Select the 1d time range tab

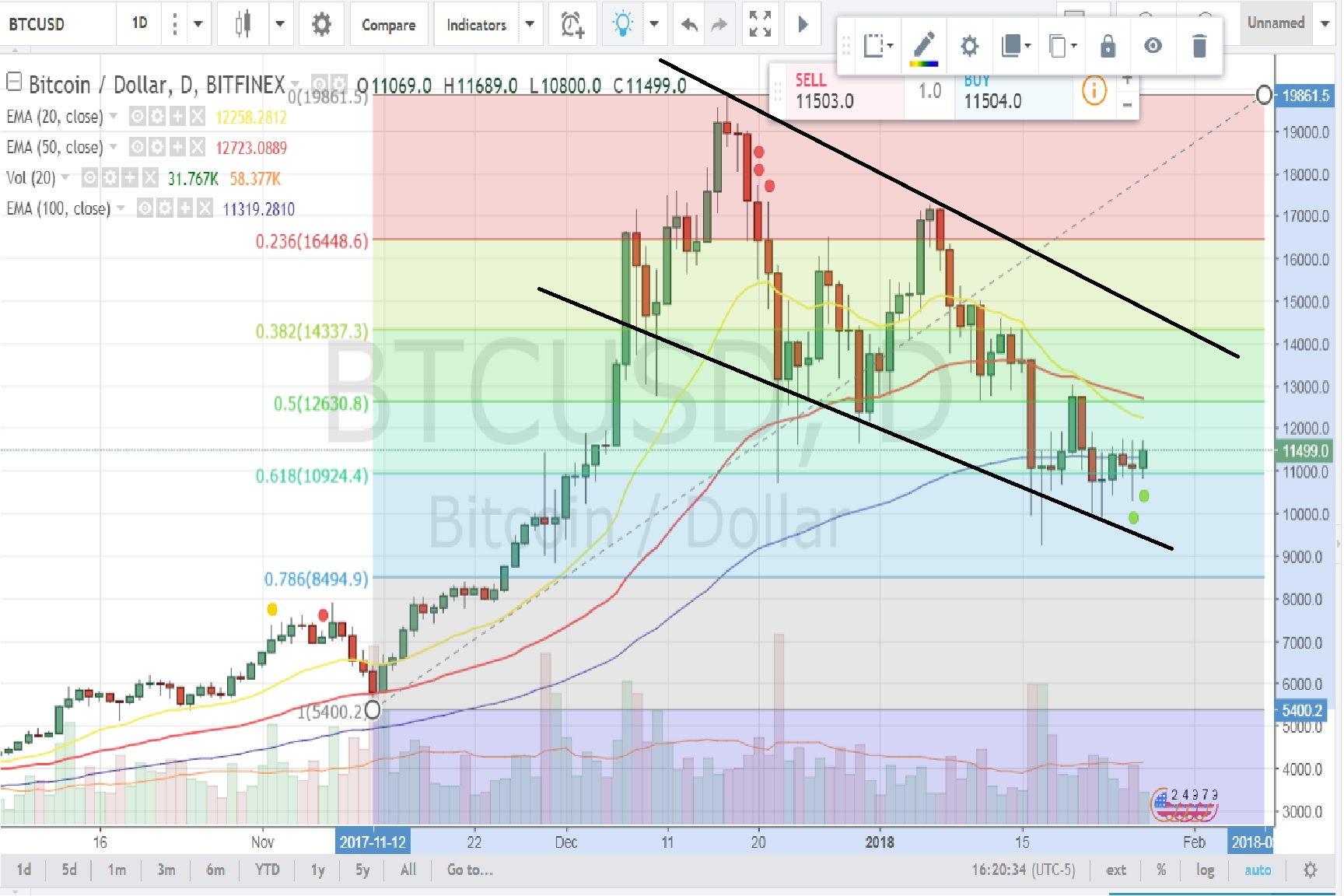tap(24, 870)
